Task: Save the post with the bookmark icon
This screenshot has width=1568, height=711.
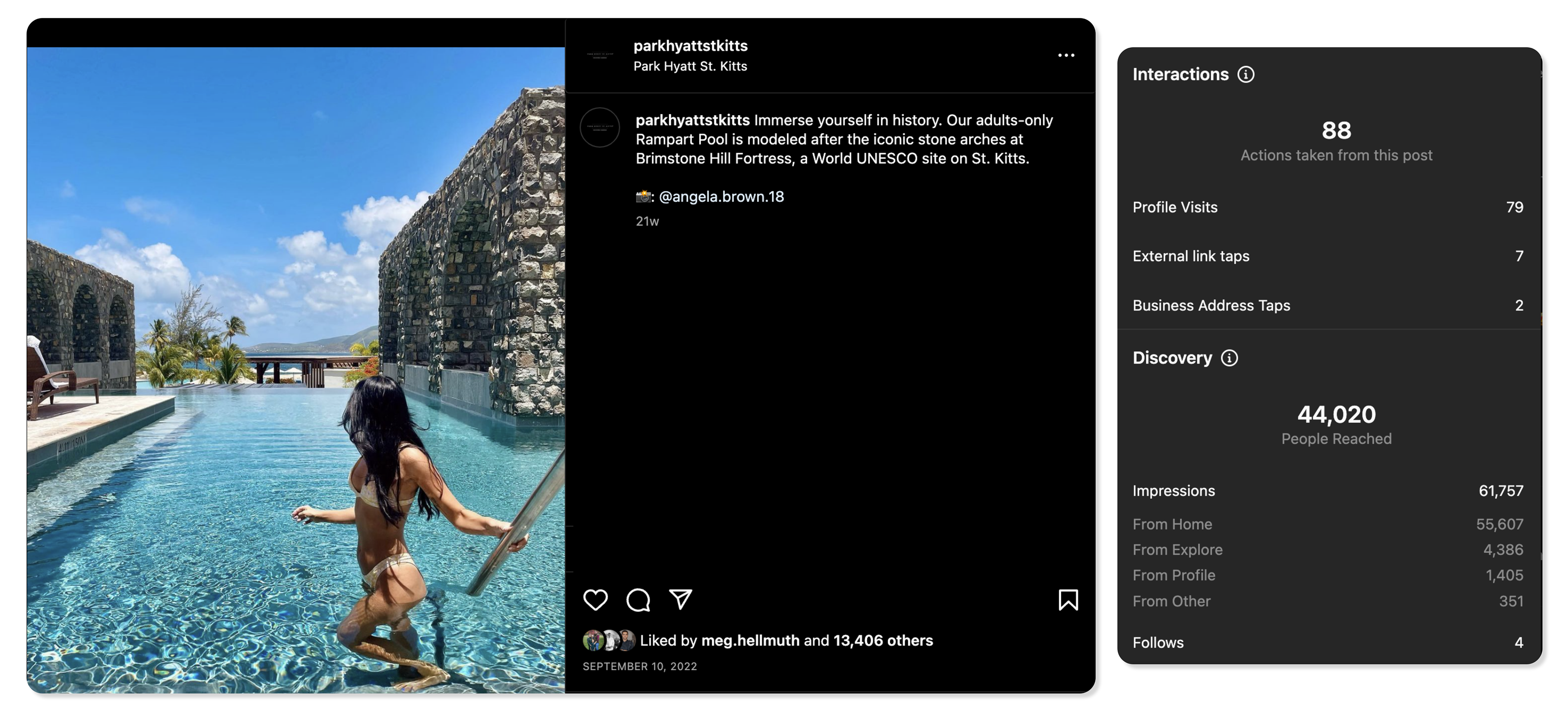Action: 1068,600
